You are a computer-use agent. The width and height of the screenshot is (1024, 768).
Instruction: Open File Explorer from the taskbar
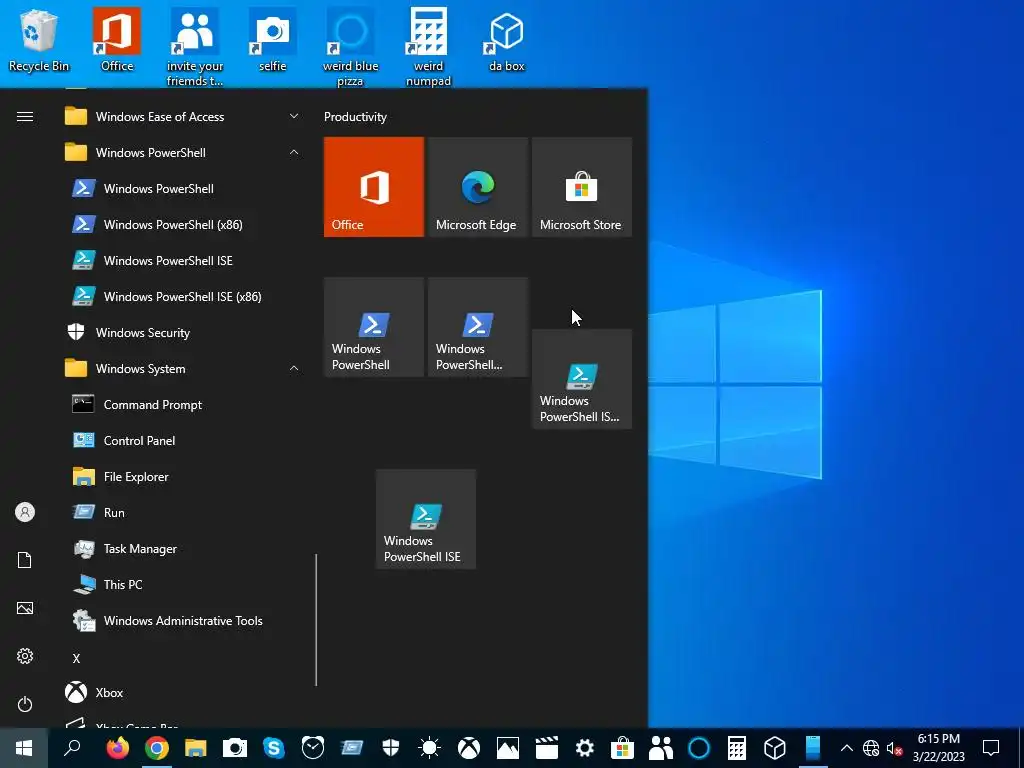[x=195, y=748]
